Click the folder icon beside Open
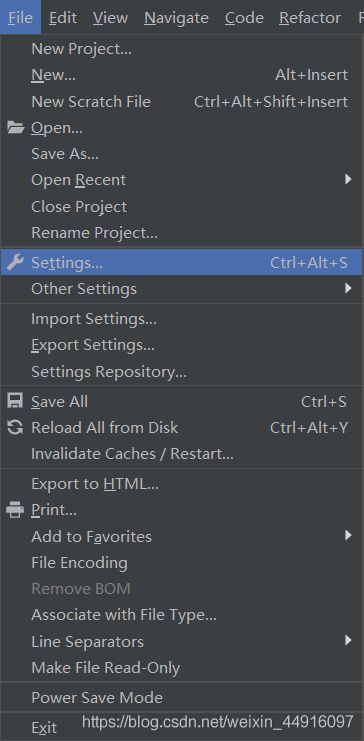Image resolution: width=364 pixels, height=741 pixels. (16, 128)
